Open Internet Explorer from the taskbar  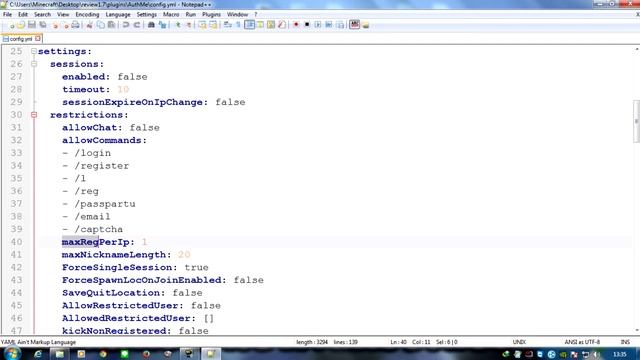point(38,354)
